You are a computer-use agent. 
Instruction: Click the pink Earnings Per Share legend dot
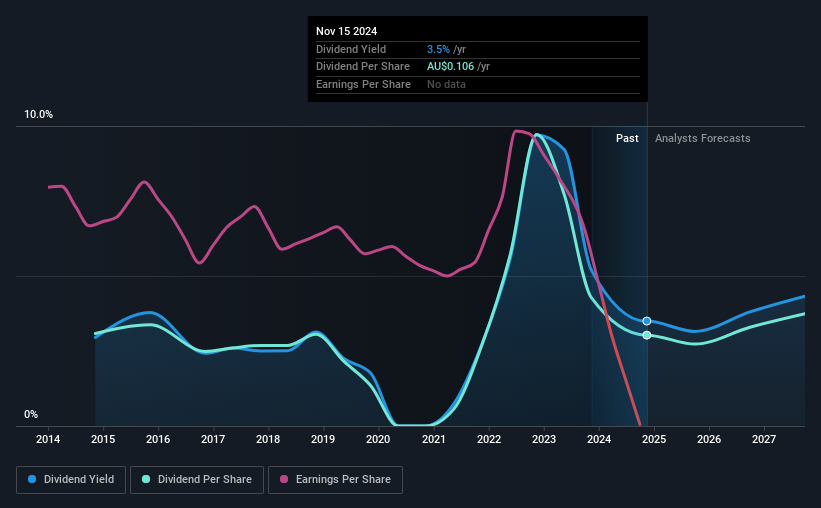point(284,479)
